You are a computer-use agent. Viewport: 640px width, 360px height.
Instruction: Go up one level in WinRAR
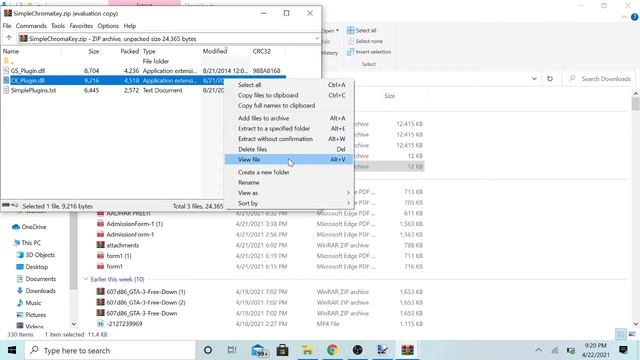[x=9, y=38]
